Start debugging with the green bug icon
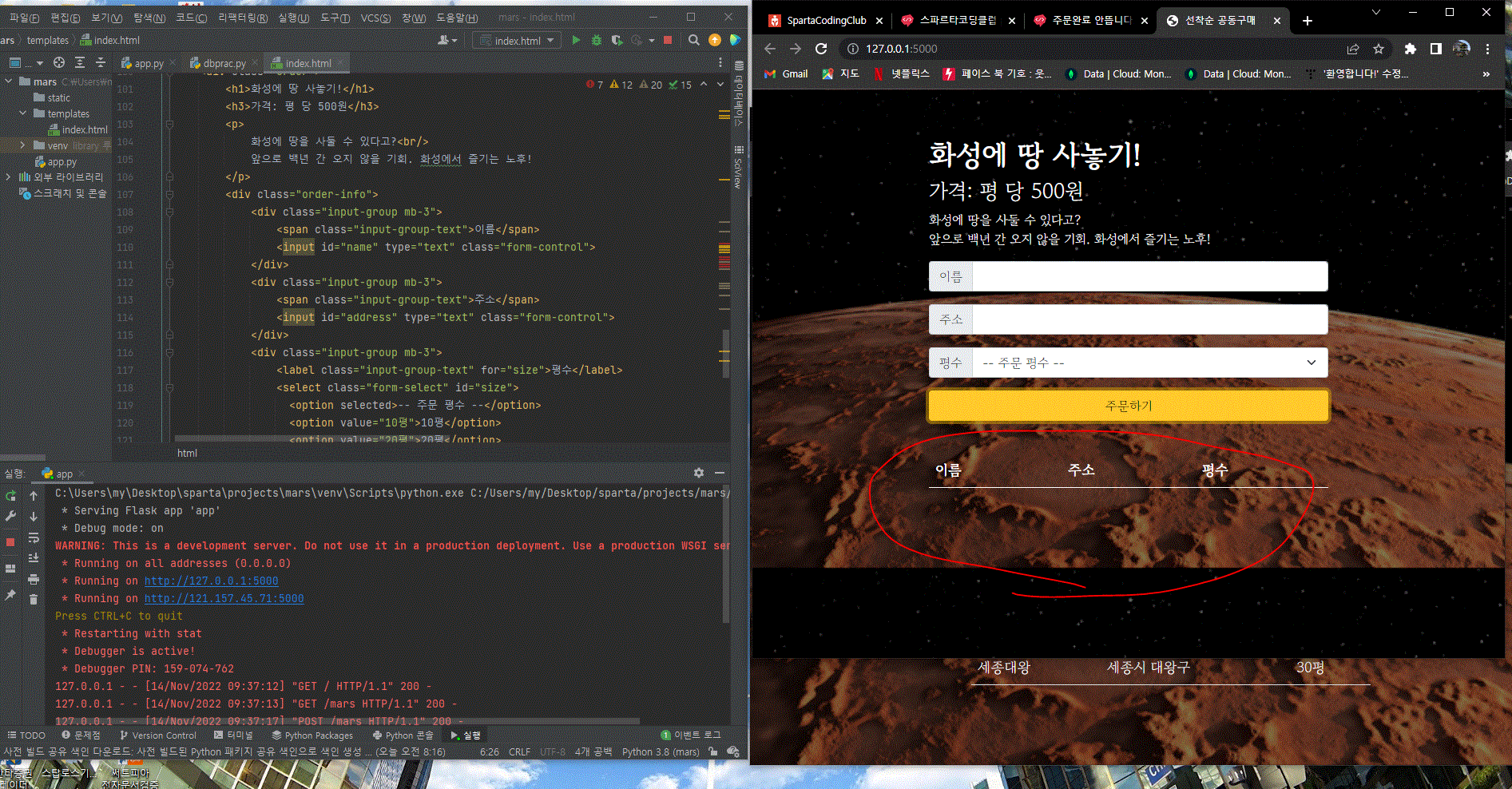The image size is (1512, 789). [597, 40]
